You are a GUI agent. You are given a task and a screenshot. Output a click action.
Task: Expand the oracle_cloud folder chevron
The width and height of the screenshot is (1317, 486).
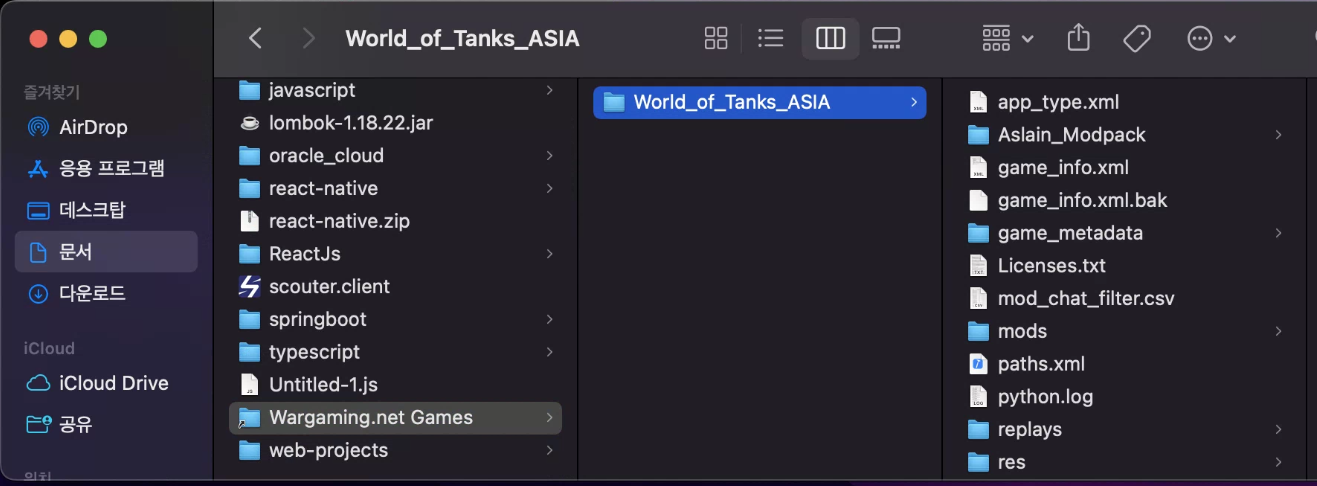tap(549, 155)
